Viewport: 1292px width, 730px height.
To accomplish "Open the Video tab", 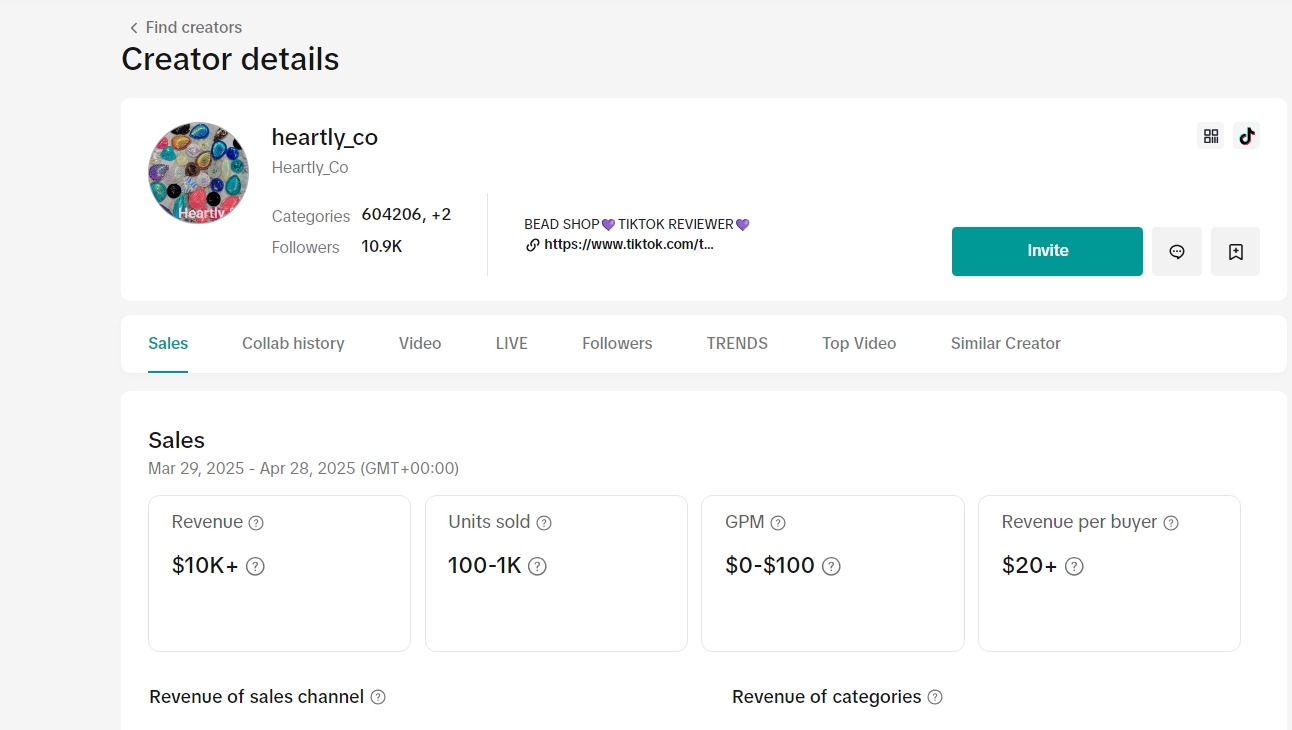I will click(420, 343).
